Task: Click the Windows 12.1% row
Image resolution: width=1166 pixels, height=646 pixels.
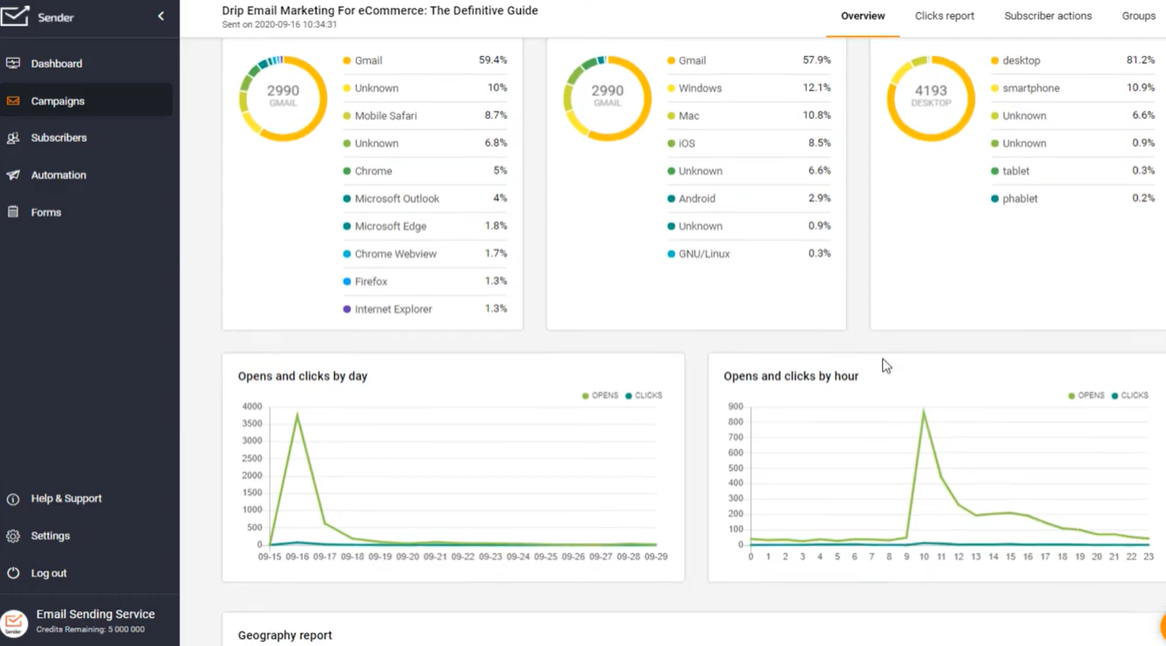Action: point(749,88)
